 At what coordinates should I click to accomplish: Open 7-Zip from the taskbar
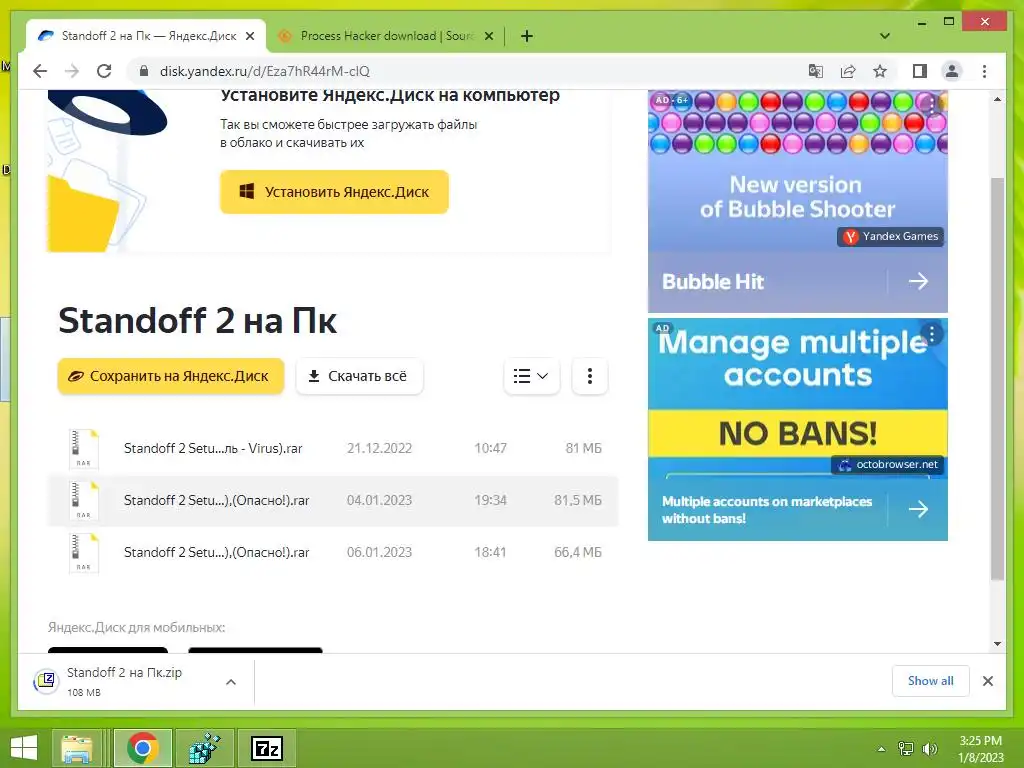coord(266,748)
